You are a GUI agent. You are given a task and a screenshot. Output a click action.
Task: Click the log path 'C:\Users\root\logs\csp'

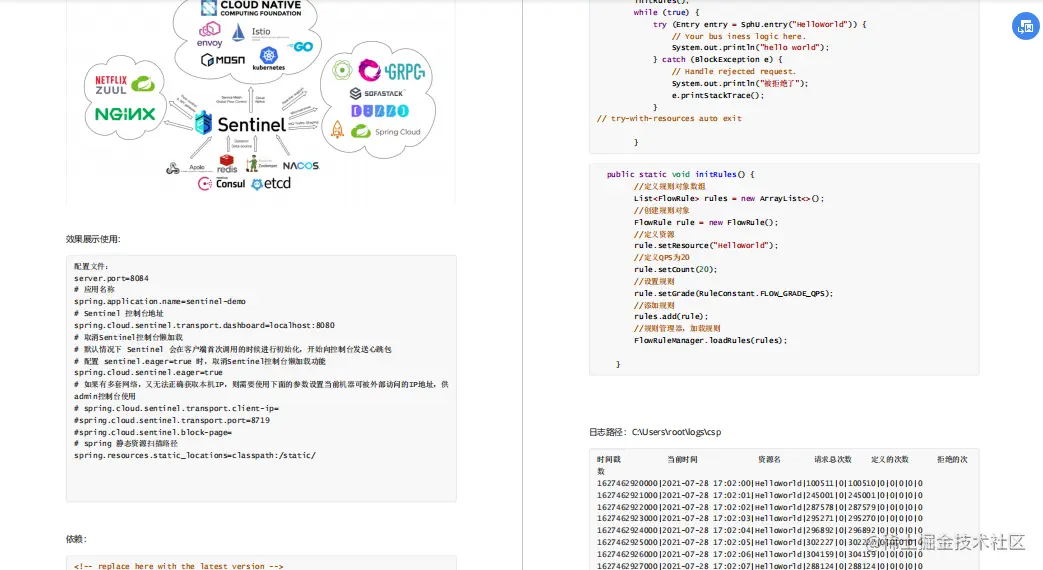coord(676,432)
